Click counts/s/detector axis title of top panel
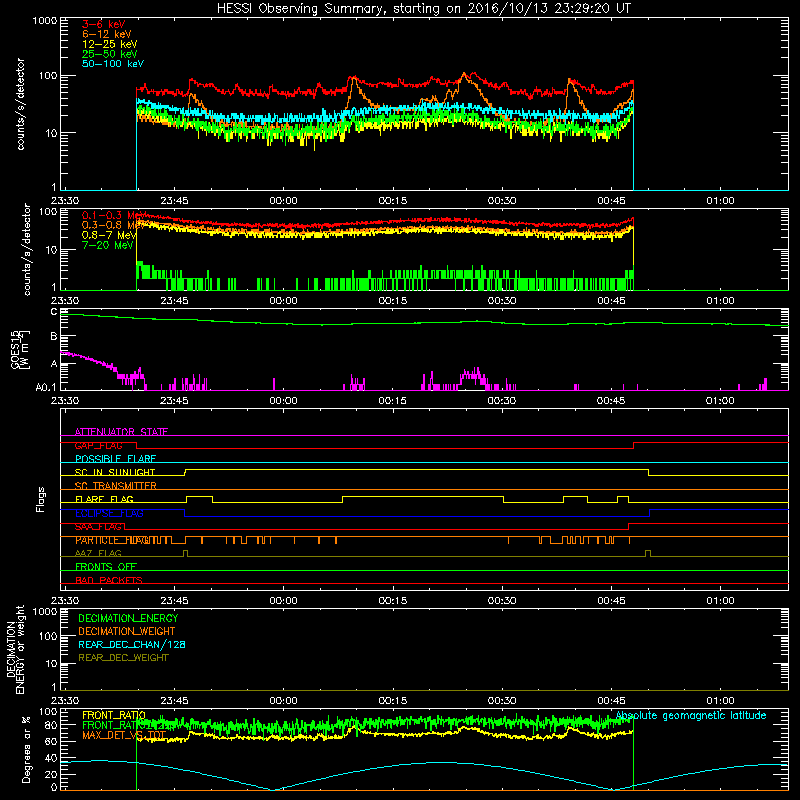This screenshot has height=800, width=800. point(20,104)
